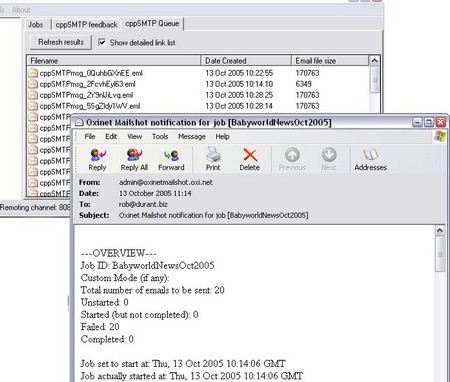The height and width of the screenshot is (382, 450).
Task: Click the line Unstarted: 0
Action: coord(104,302)
